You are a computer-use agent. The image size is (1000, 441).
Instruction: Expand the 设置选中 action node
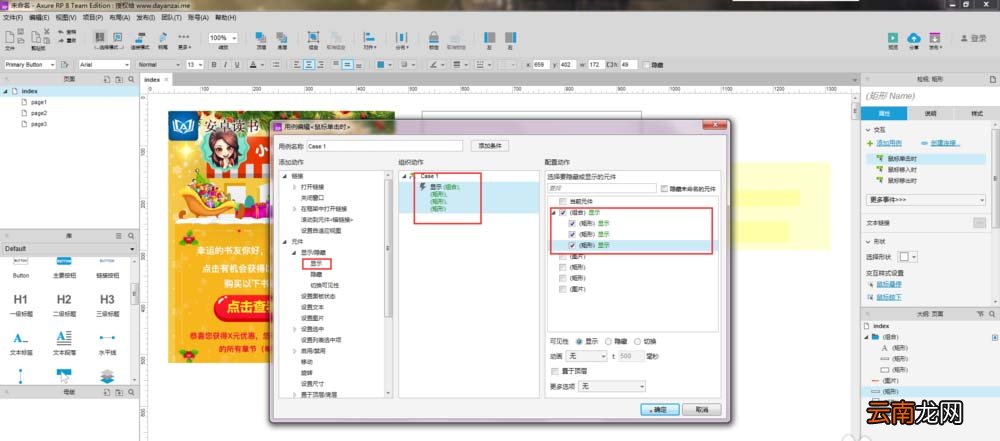point(295,329)
